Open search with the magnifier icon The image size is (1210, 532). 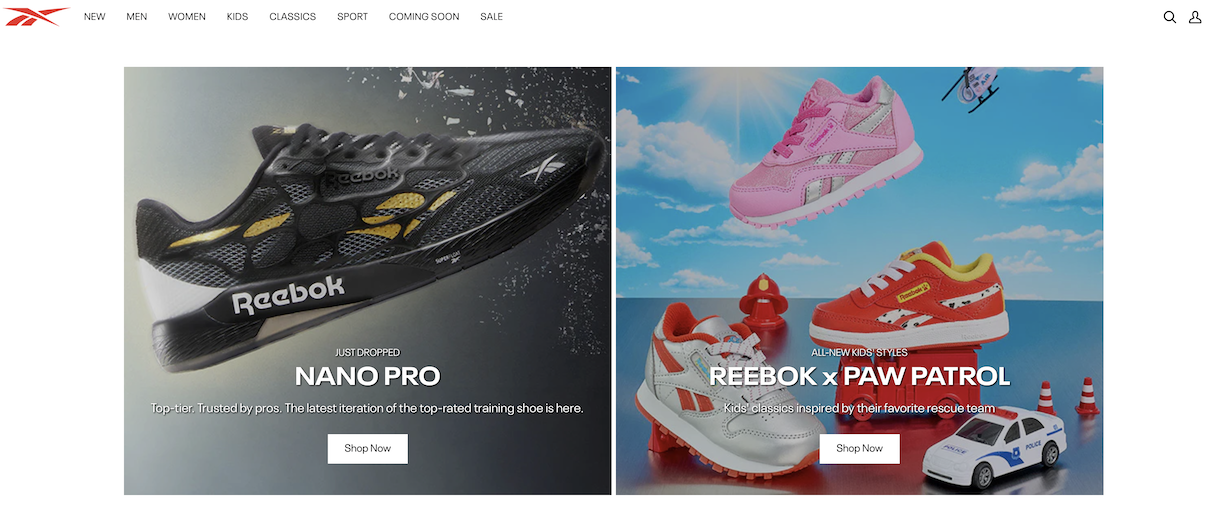(x=1170, y=17)
